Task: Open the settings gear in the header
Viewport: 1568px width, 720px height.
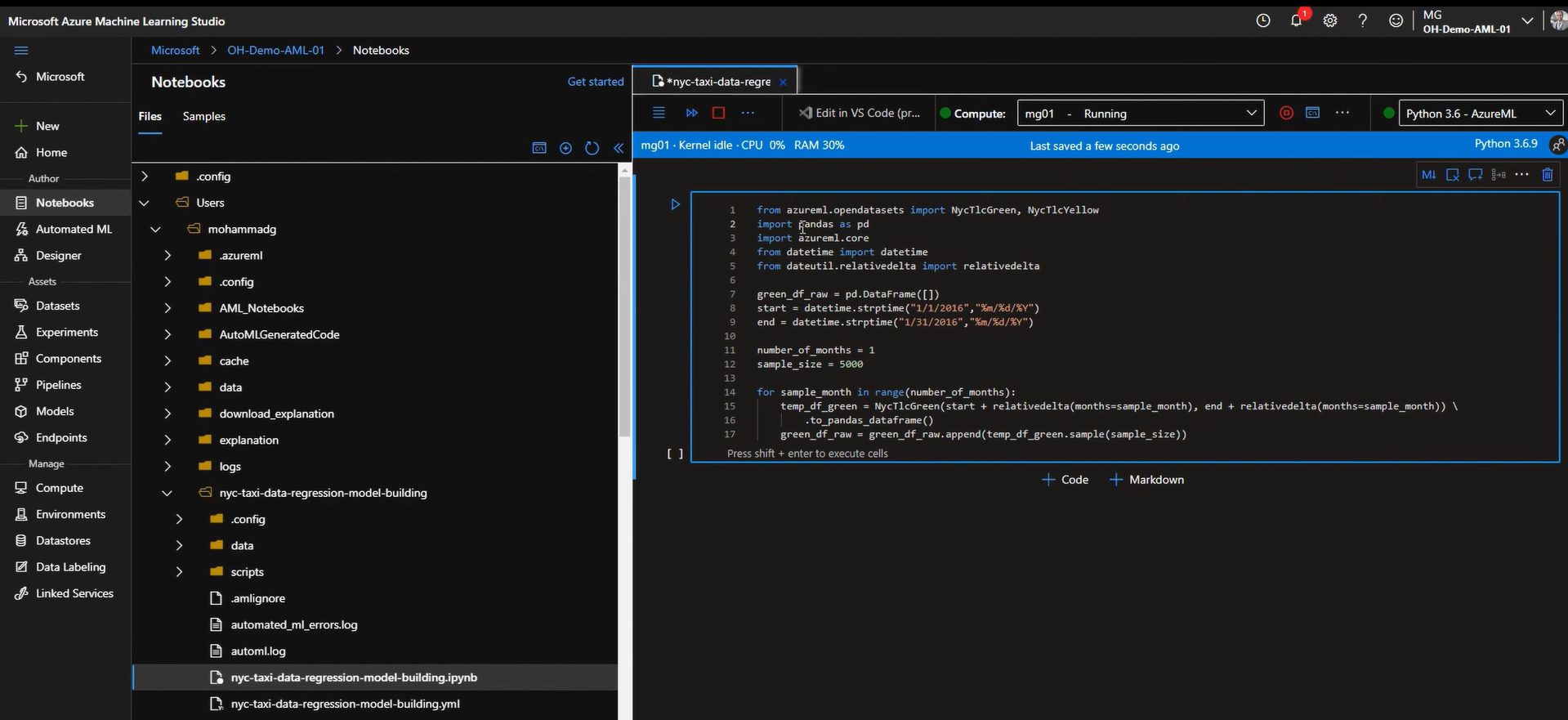Action: tap(1330, 20)
